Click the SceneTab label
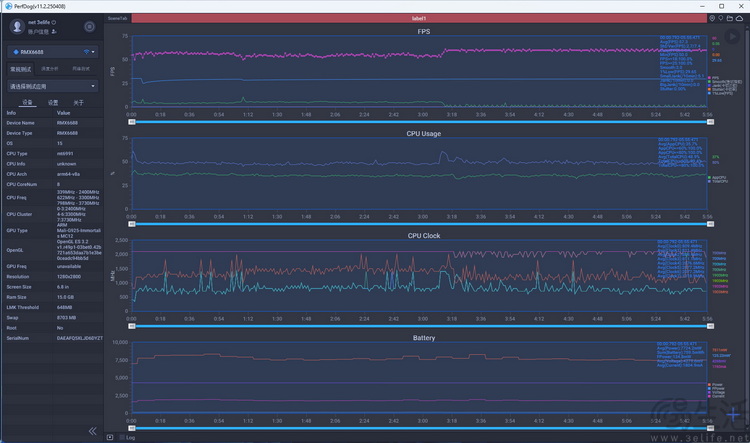The width and height of the screenshot is (750, 443). click(x=118, y=18)
